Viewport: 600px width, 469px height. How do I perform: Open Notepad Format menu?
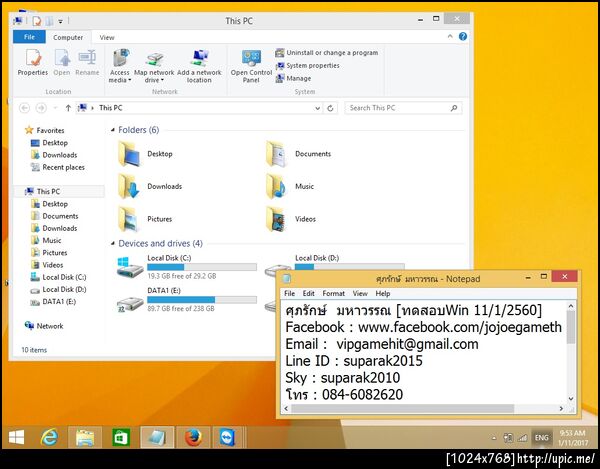[x=333, y=293]
